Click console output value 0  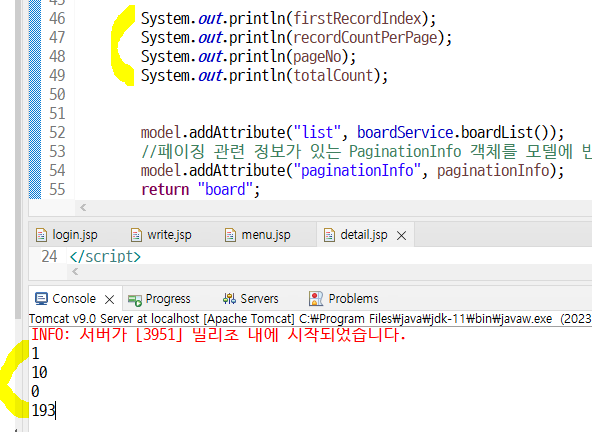(35, 391)
